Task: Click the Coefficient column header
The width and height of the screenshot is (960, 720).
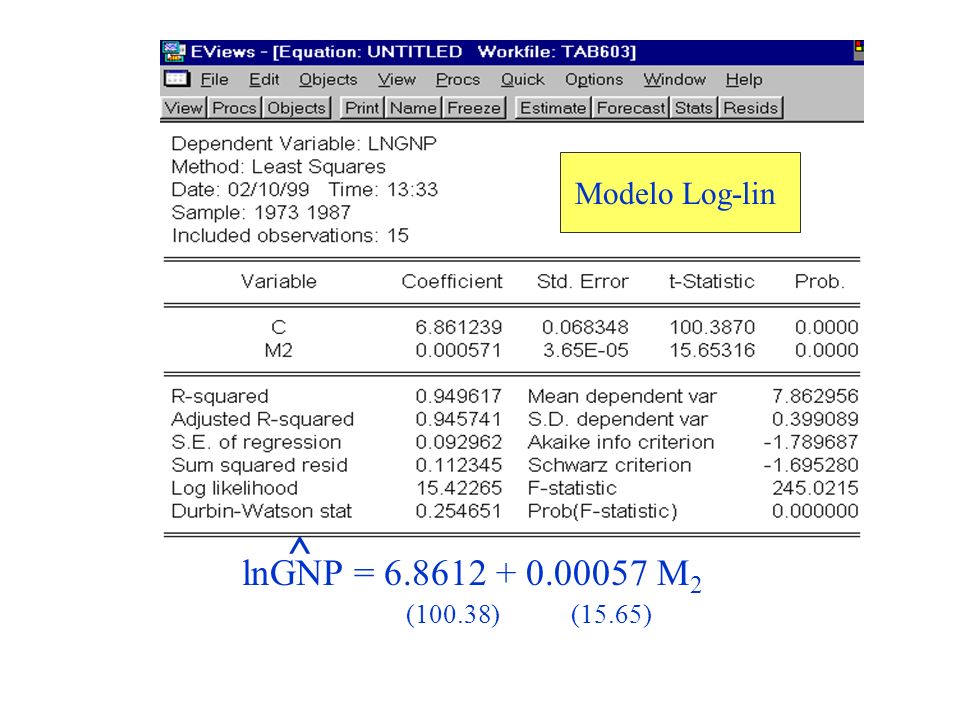Action: pos(452,282)
